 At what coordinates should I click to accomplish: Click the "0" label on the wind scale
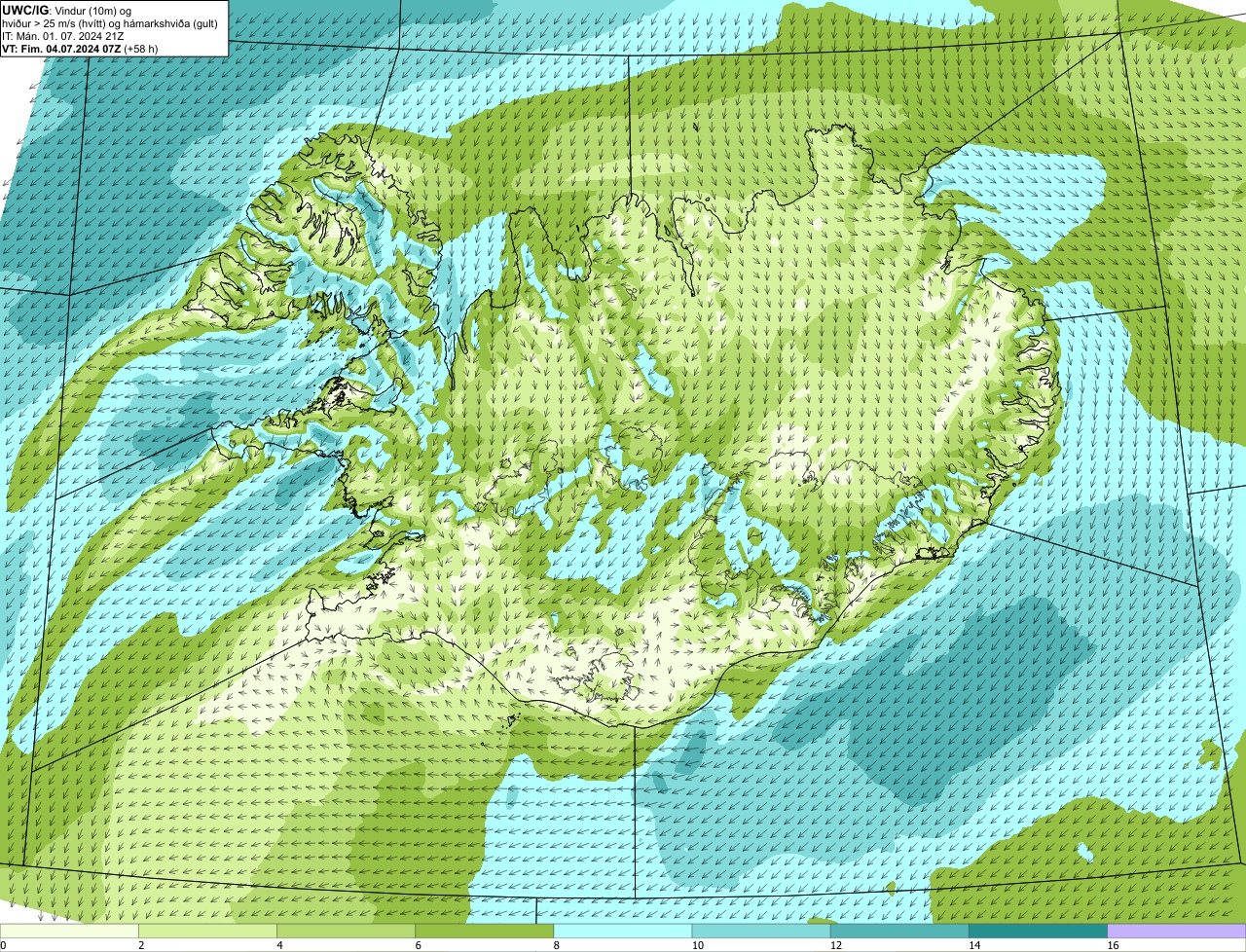[3, 945]
